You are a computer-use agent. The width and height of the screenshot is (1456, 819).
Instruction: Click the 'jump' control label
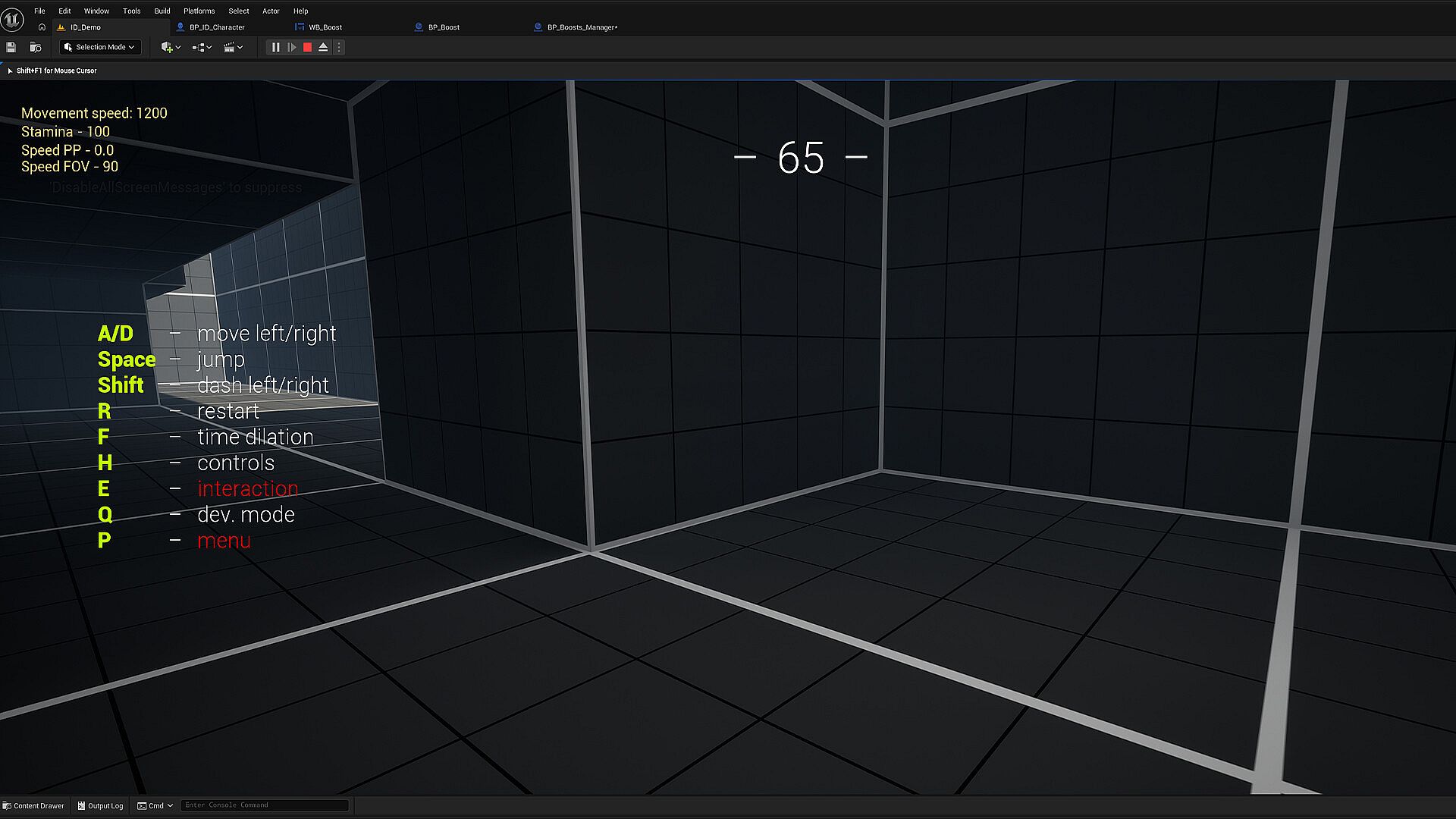[221, 360]
